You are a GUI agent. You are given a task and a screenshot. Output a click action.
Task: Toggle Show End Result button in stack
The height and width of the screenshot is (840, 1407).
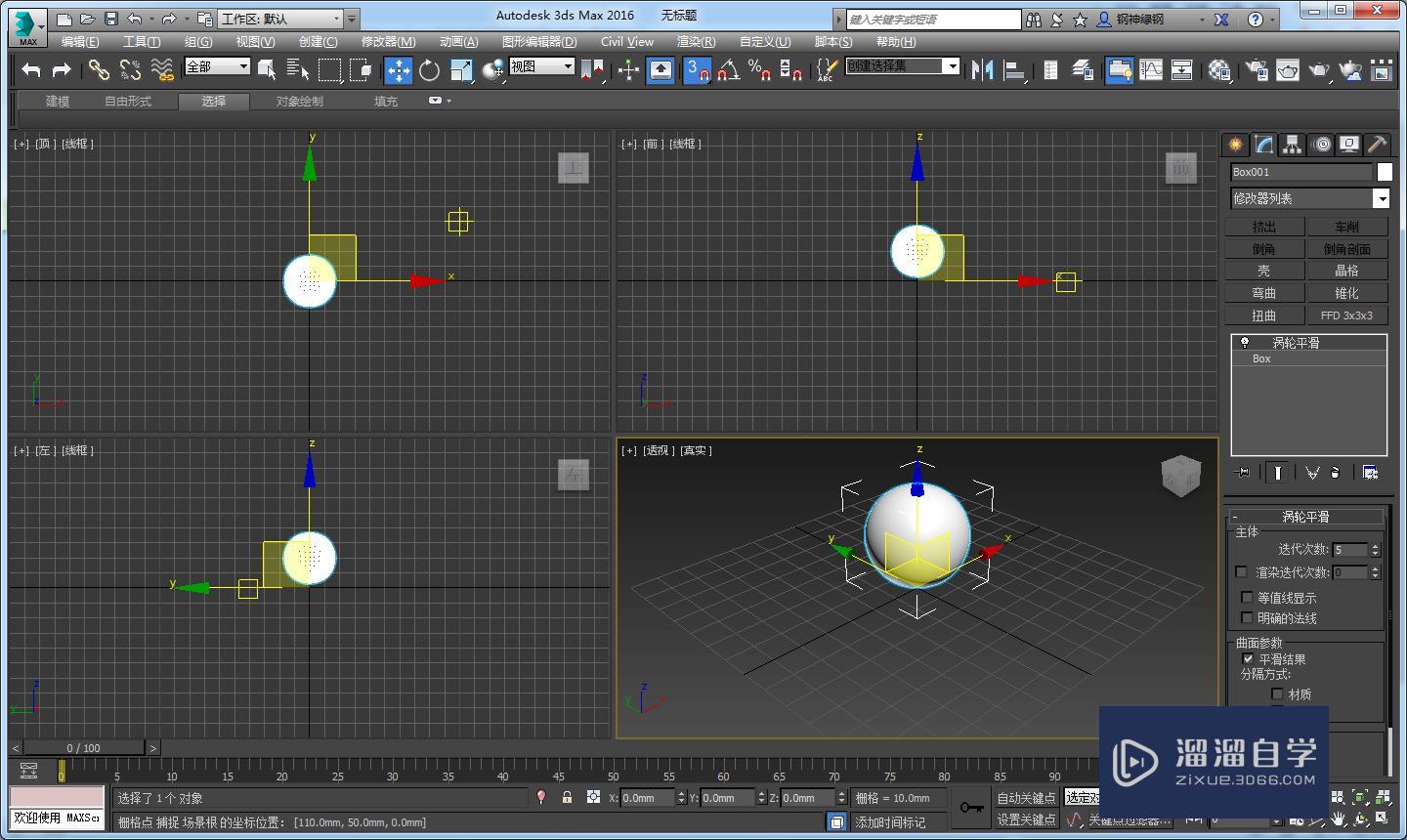click(1277, 473)
